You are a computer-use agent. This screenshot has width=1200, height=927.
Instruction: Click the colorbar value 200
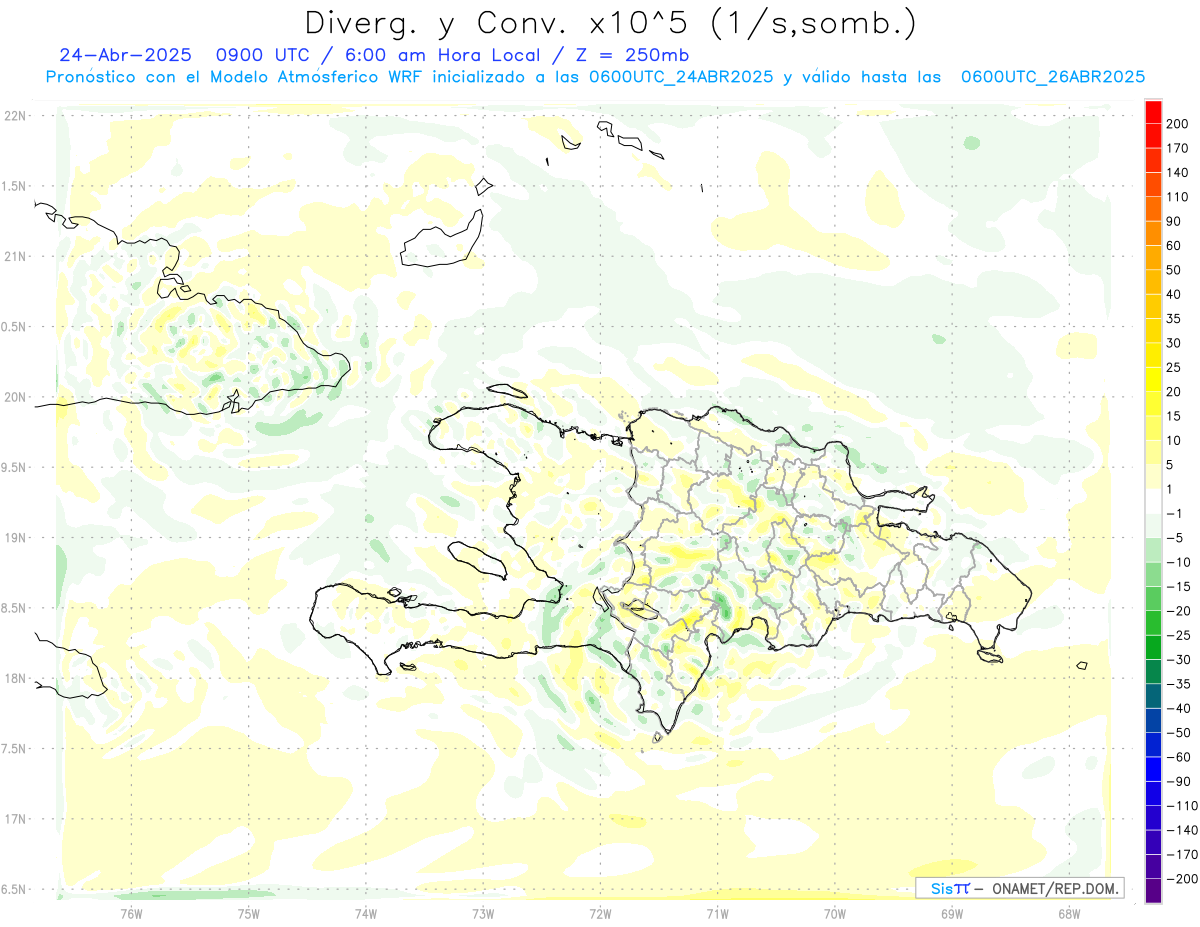tap(1178, 124)
